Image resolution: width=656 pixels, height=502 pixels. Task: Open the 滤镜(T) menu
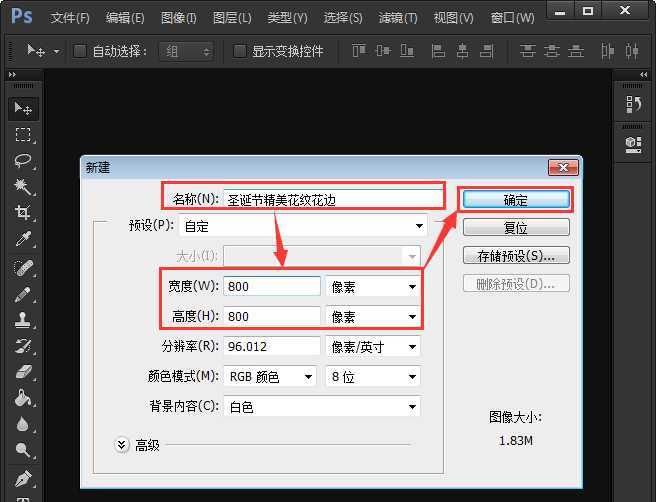click(398, 18)
